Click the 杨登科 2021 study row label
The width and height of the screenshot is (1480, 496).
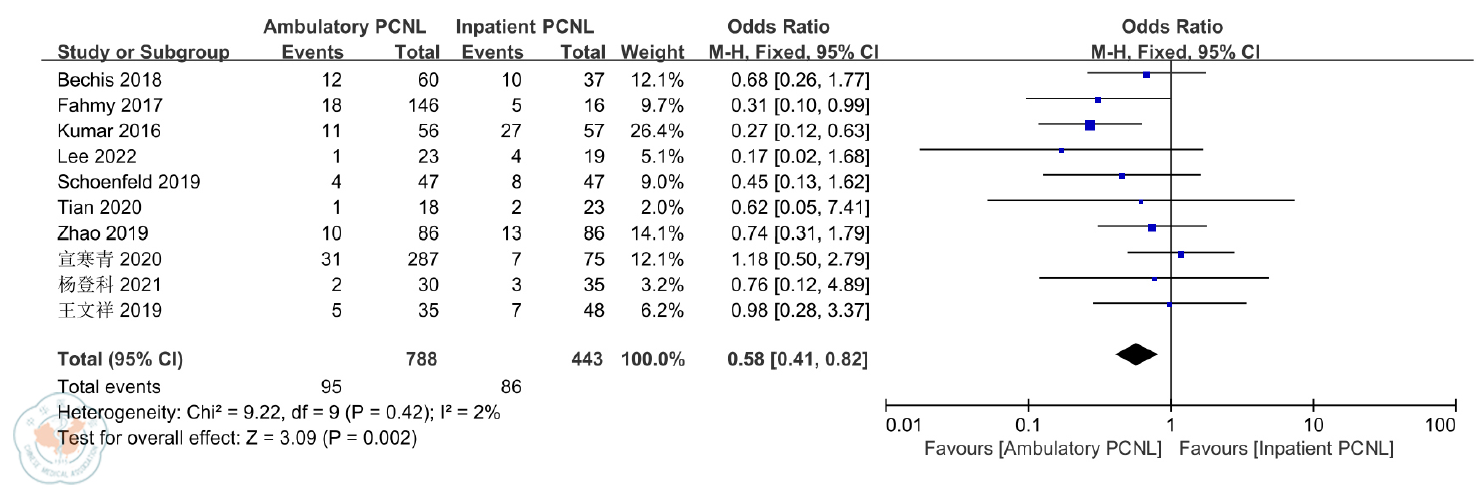[104, 284]
